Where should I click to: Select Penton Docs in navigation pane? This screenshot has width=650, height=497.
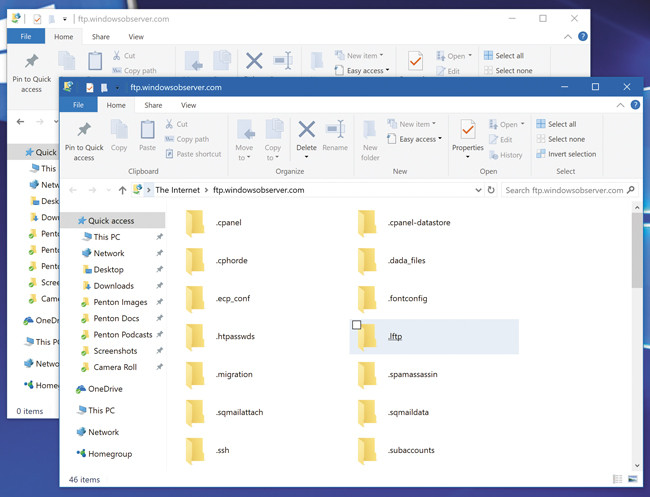(x=118, y=318)
